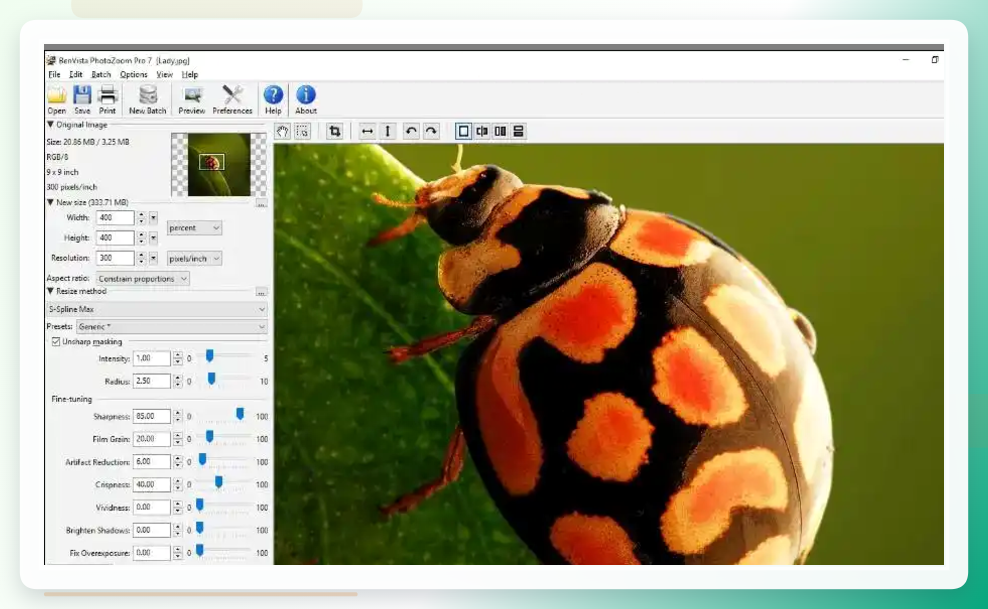This screenshot has height=609, width=988.
Task: Collapse the New size section
Action: (50, 202)
